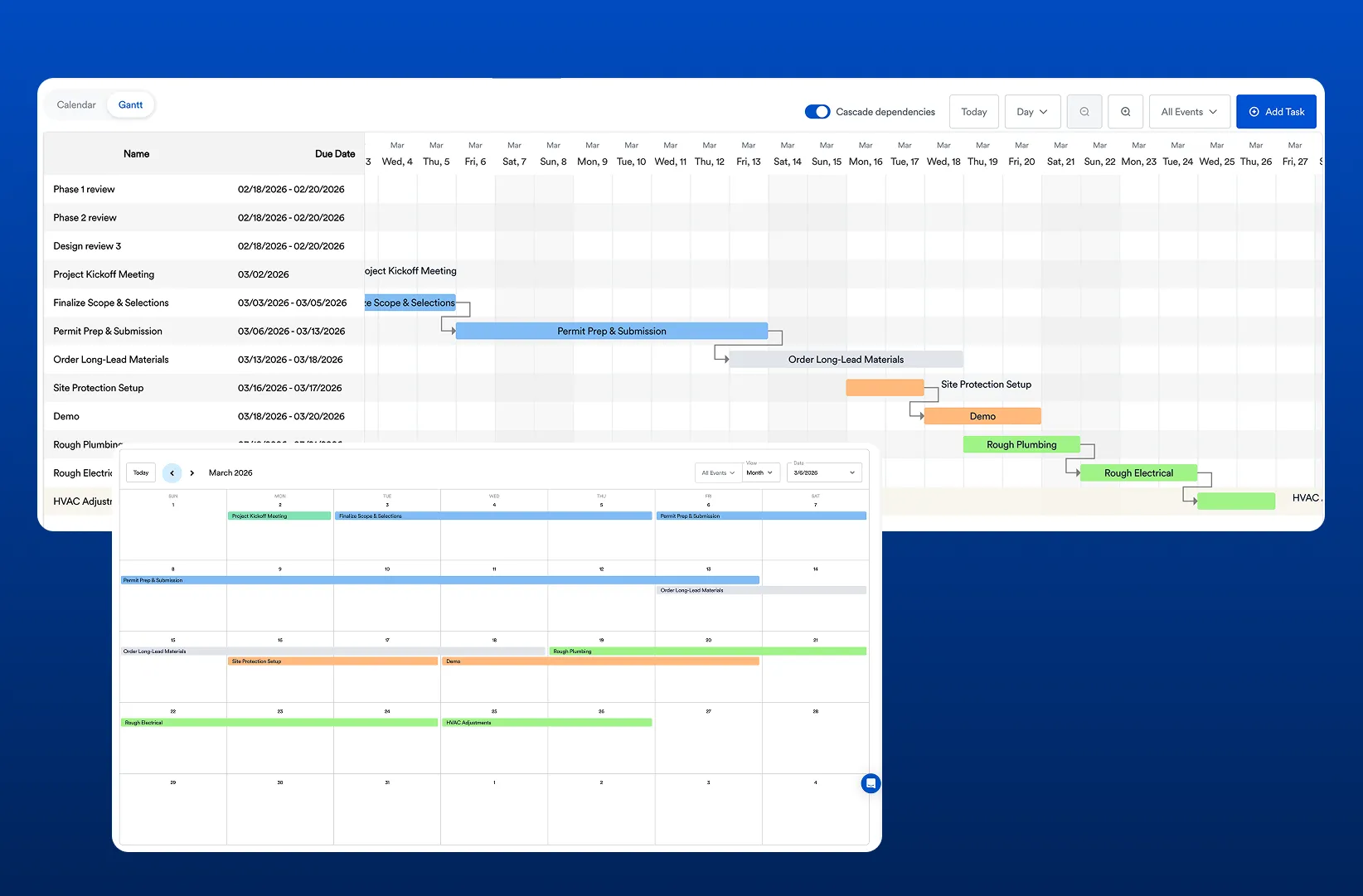Screen dimensions: 1363x896
Task: Switch to the Calendar tab
Action: point(76,104)
